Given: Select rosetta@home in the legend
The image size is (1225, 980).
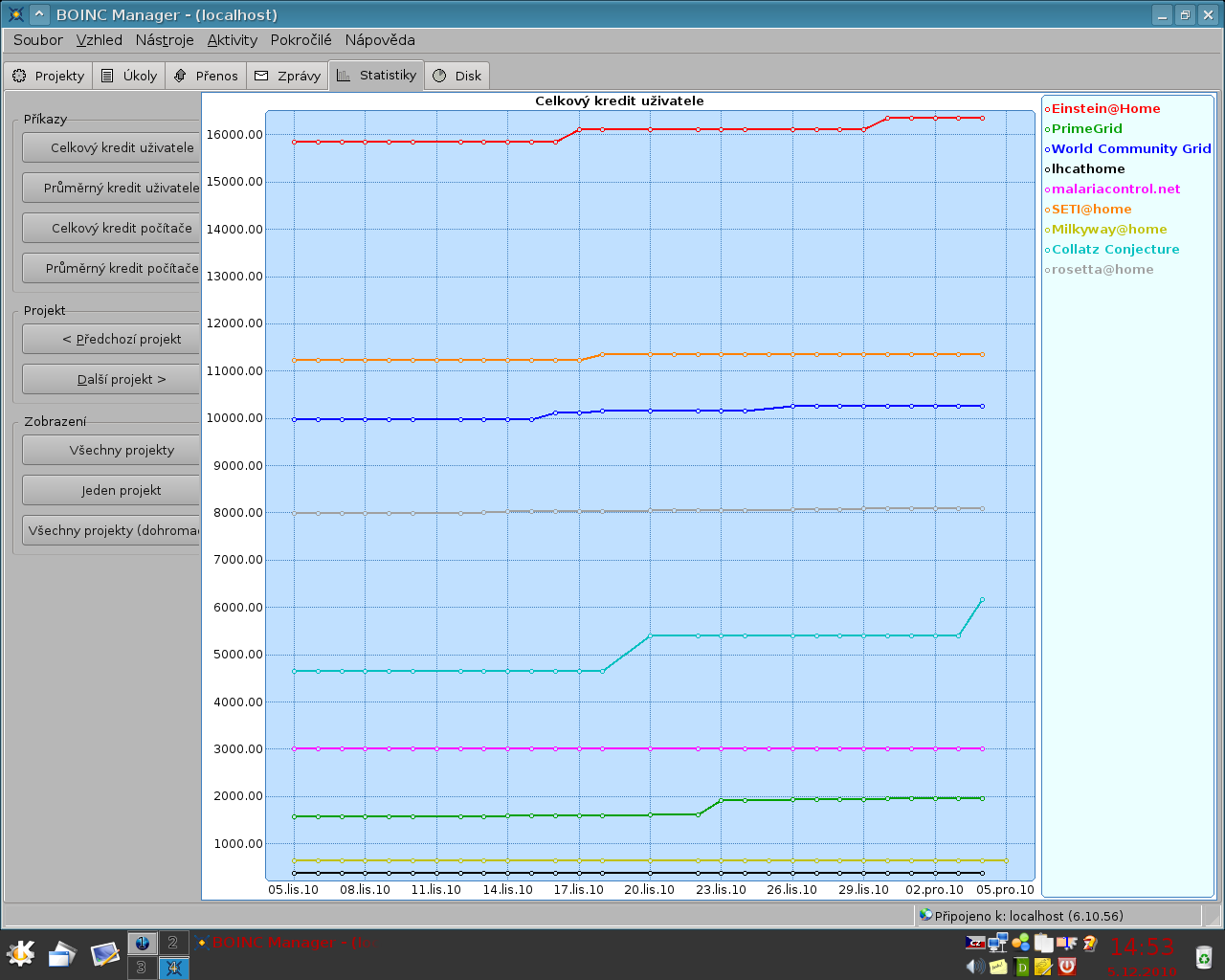Looking at the screenshot, I should [1099, 270].
